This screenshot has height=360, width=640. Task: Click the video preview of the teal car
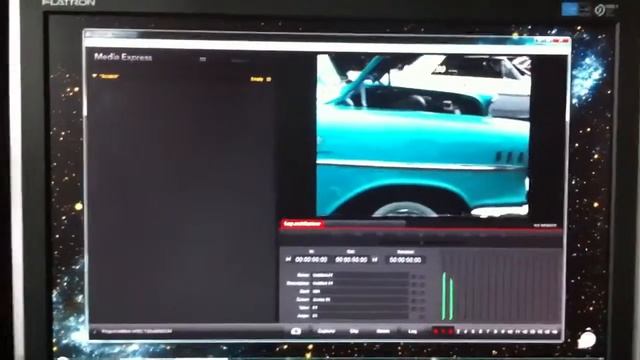coord(423,135)
